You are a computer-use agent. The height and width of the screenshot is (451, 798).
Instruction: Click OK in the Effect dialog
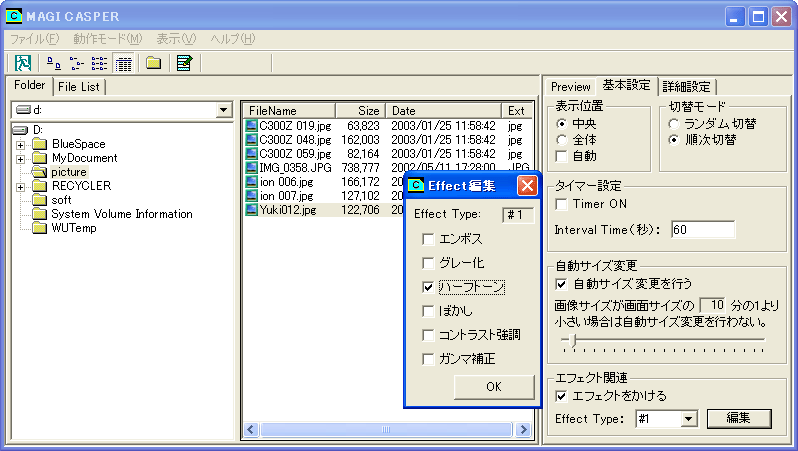(494, 387)
